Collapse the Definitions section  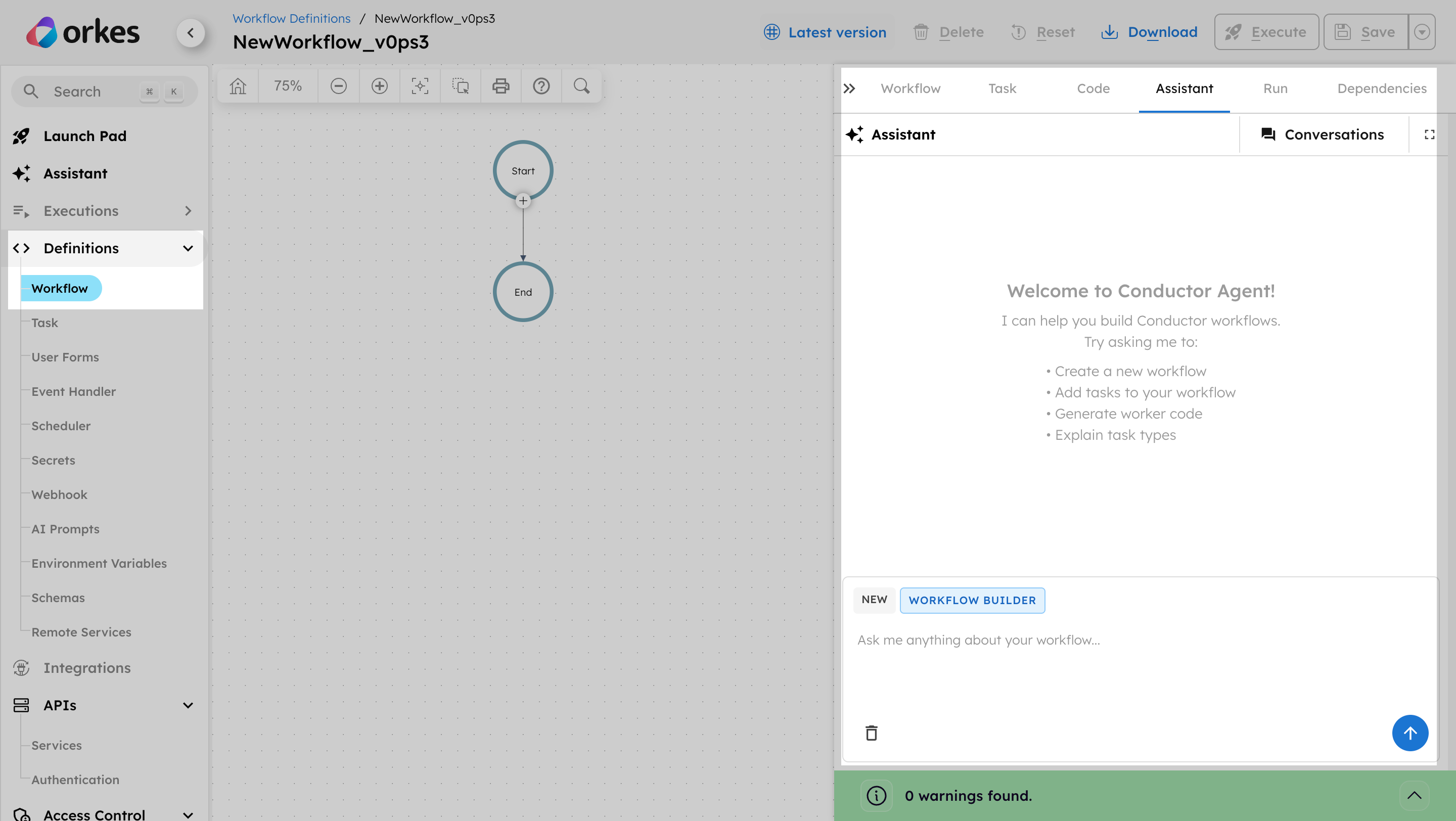coord(188,248)
